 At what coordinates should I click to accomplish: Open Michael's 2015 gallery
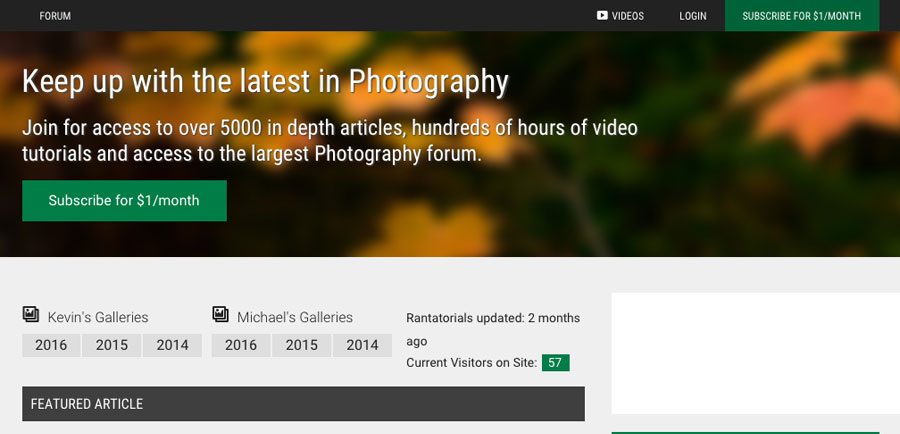301,345
